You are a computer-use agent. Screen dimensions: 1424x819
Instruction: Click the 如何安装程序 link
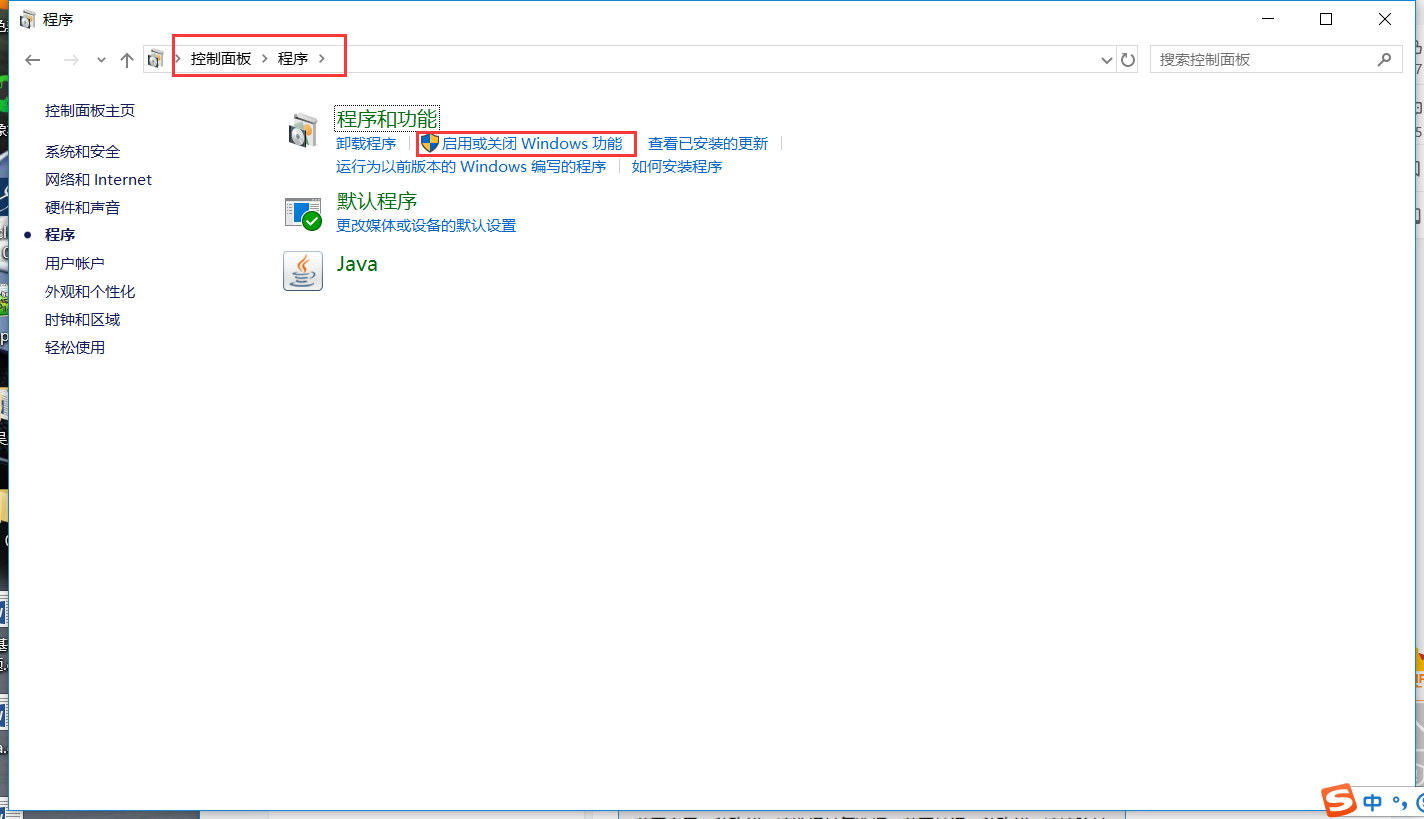click(x=677, y=166)
